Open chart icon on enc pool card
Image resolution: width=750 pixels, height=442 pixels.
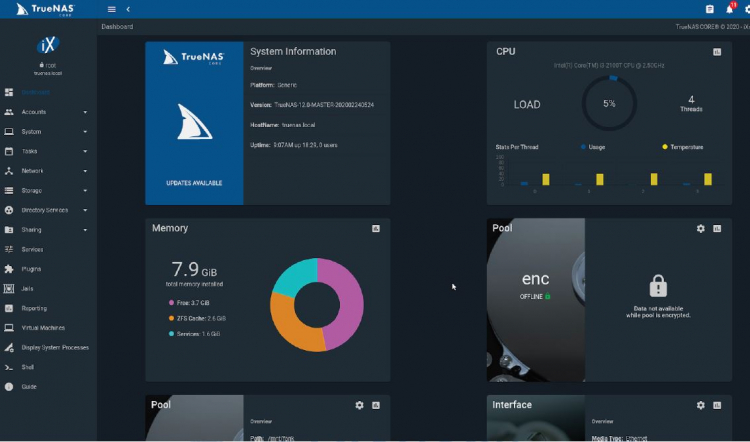tap(717, 229)
